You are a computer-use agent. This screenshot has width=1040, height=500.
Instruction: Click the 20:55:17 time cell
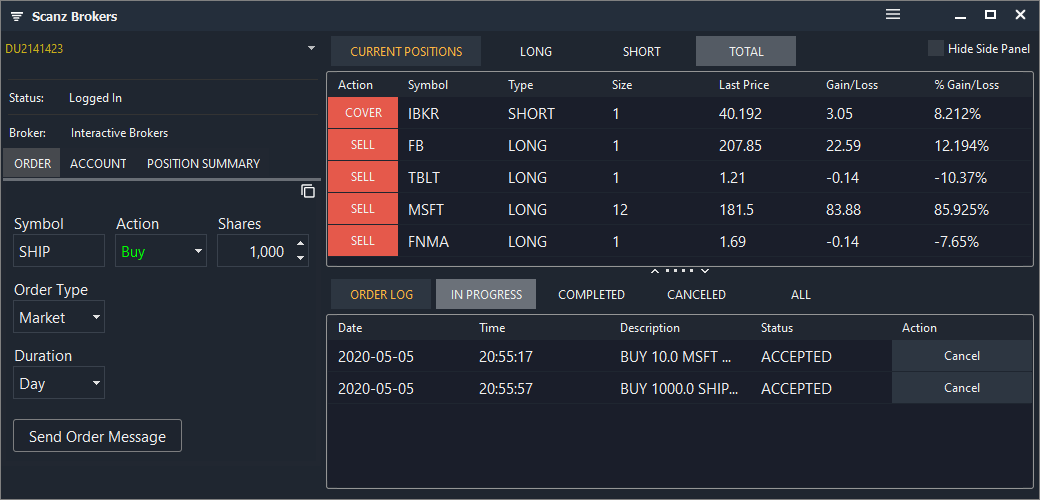coord(506,357)
